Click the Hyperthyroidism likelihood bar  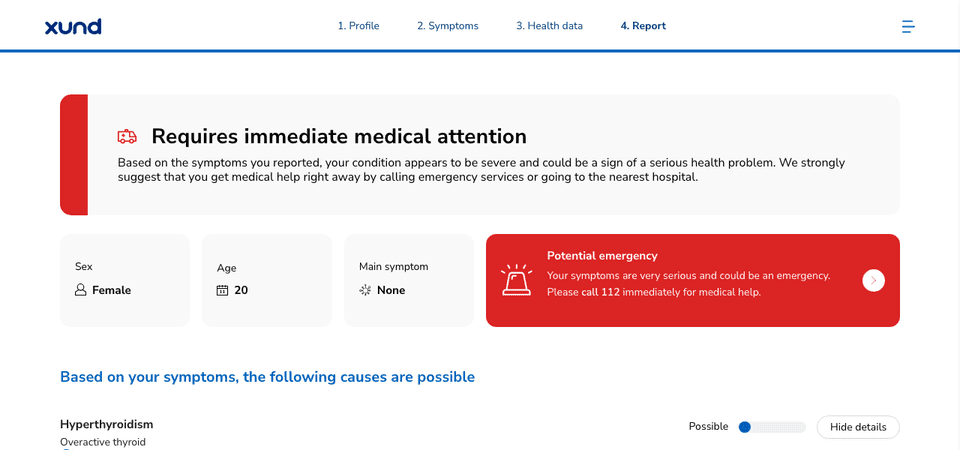click(x=771, y=427)
